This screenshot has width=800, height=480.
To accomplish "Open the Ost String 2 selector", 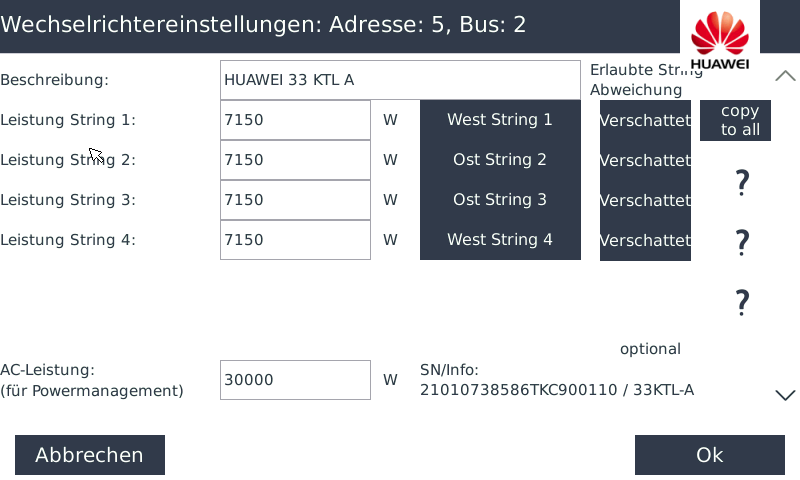I will tap(500, 160).
